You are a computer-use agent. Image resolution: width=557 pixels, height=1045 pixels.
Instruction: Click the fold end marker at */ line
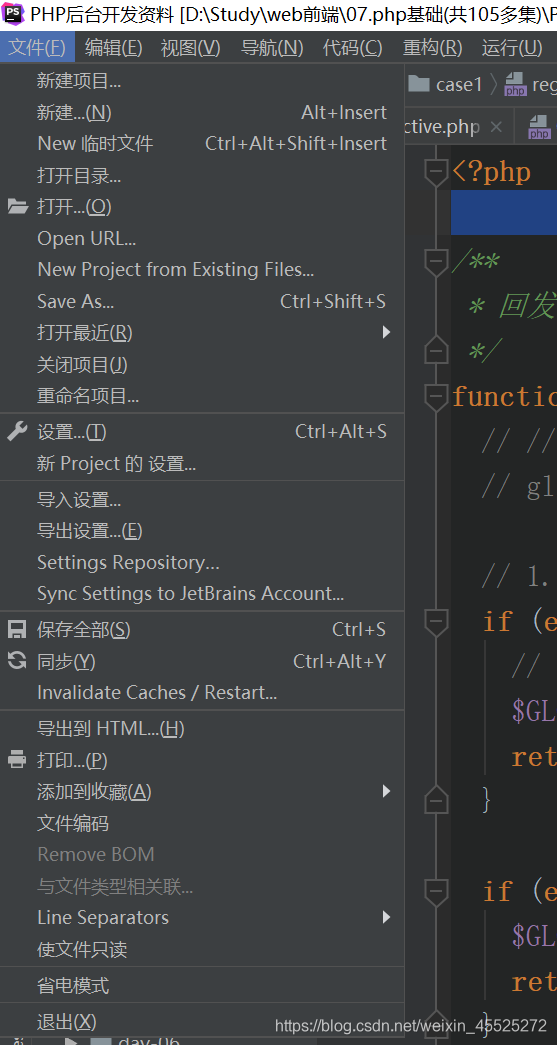coord(436,350)
